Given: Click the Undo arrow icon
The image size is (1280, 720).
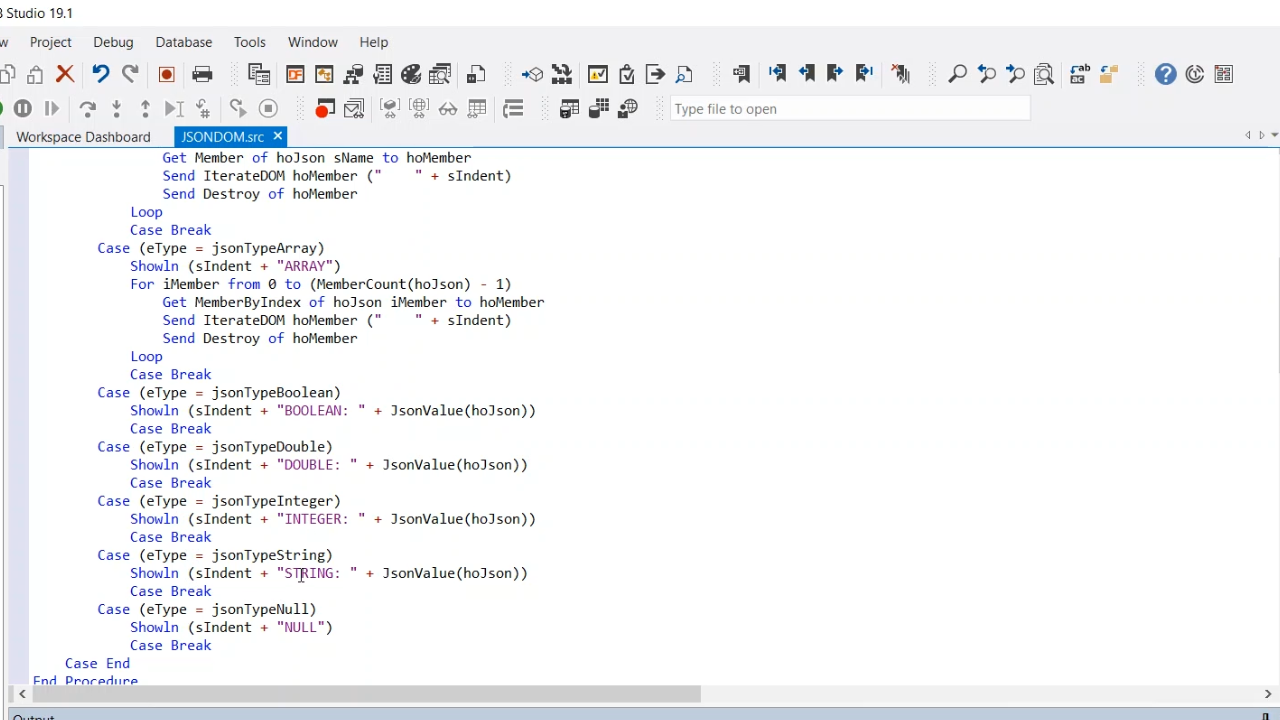Looking at the screenshot, I should [100, 74].
